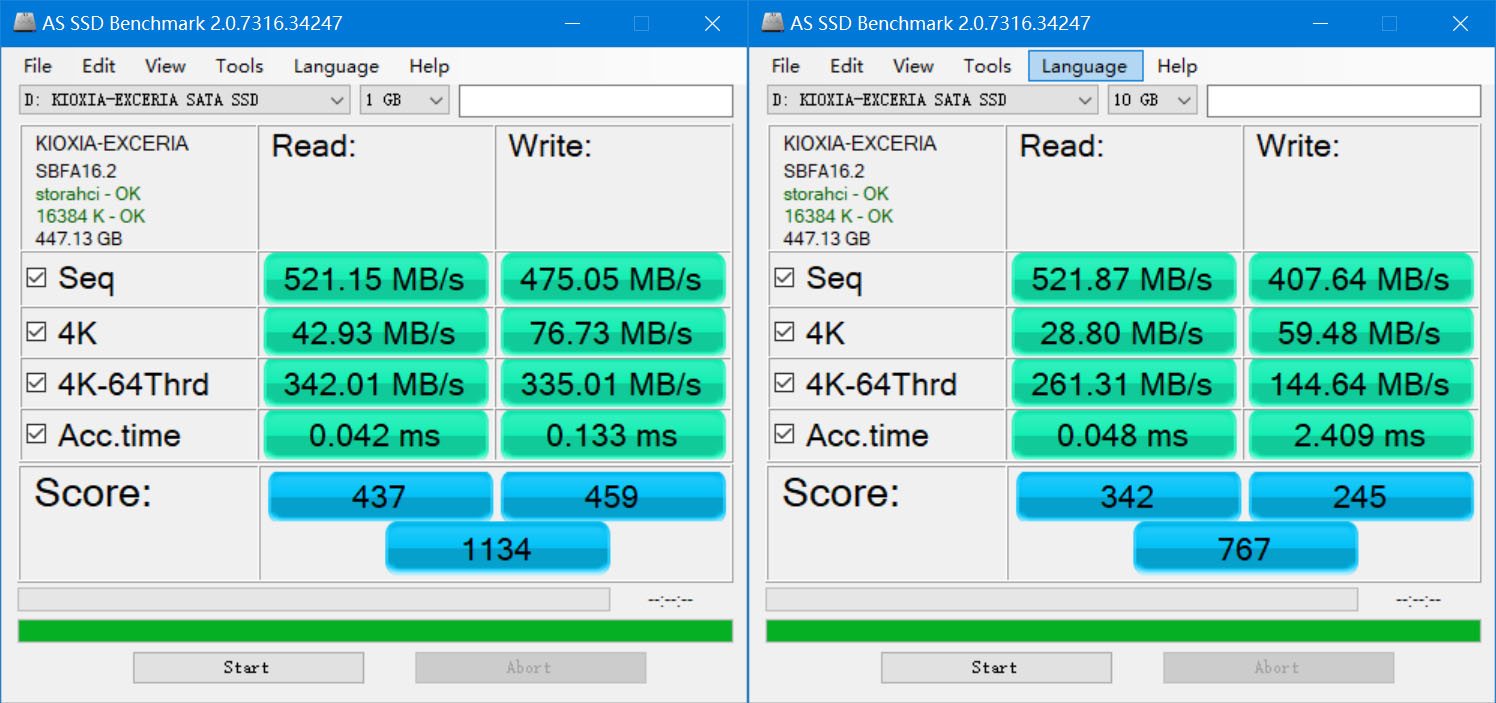The width and height of the screenshot is (1496, 703).
Task: Open Tools menu in right window
Action: point(987,66)
